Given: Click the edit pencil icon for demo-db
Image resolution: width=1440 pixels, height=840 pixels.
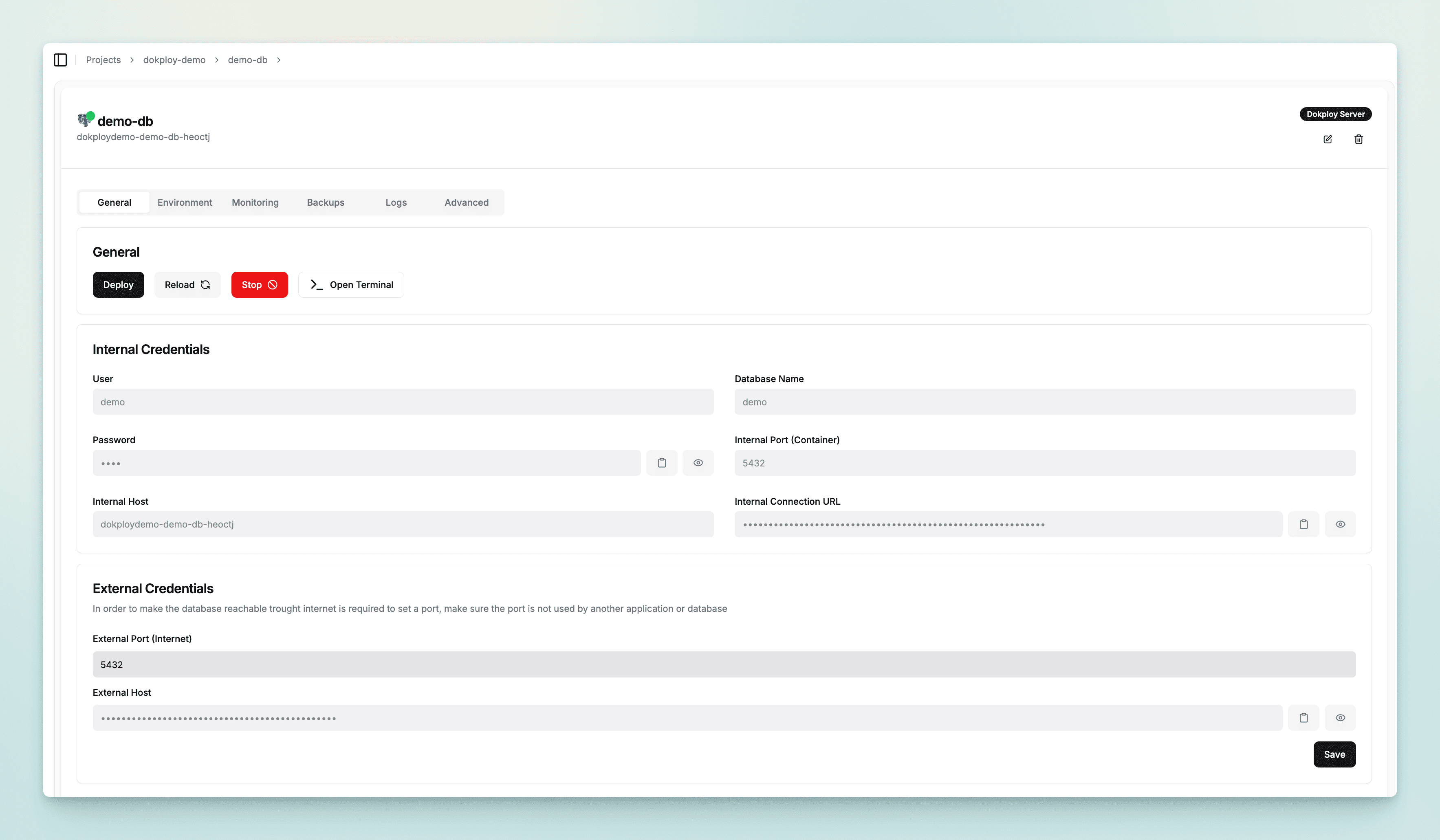Looking at the screenshot, I should 1328,139.
